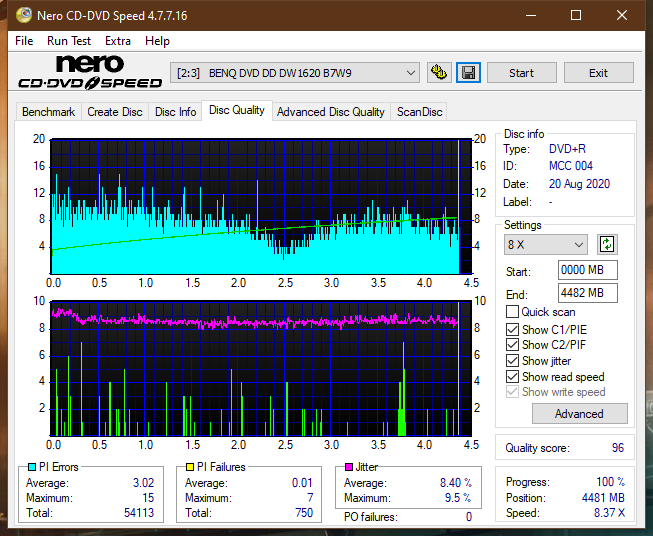The height and width of the screenshot is (536, 653).
Task: Click the Nero app icon in title bar
Action: pos(24,15)
